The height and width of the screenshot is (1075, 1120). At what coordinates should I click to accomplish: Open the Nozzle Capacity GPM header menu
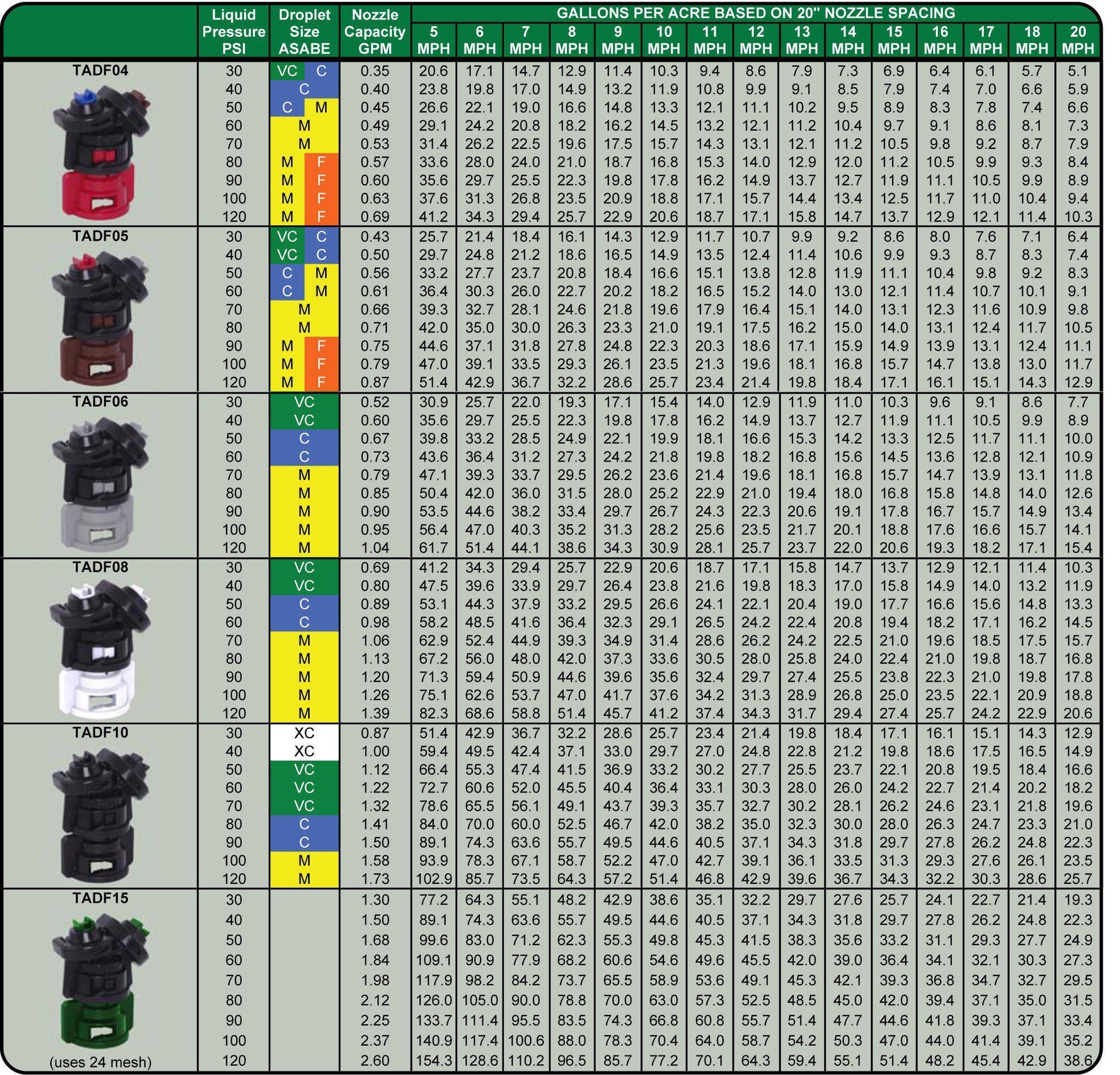pos(377,32)
